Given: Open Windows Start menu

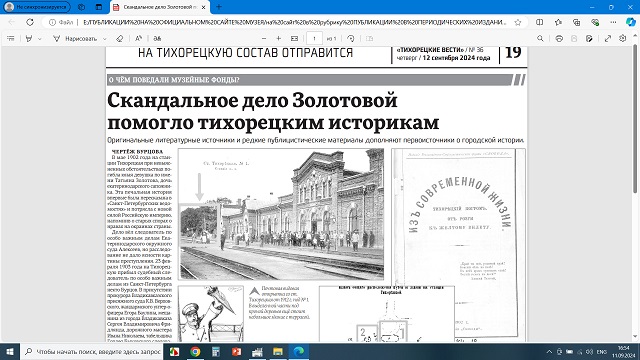Looking at the screenshot, I should pos(10,351).
